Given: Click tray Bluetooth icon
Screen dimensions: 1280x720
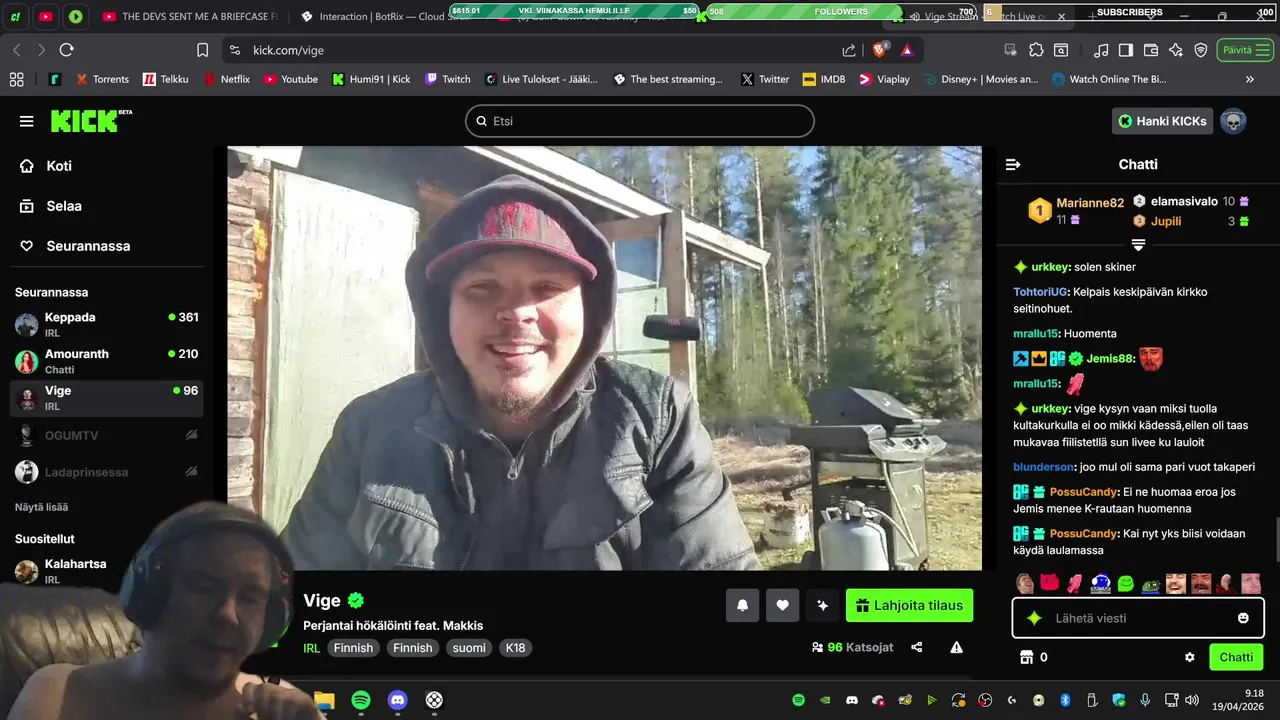Looking at the screenshot, I should coord(1065,700).
